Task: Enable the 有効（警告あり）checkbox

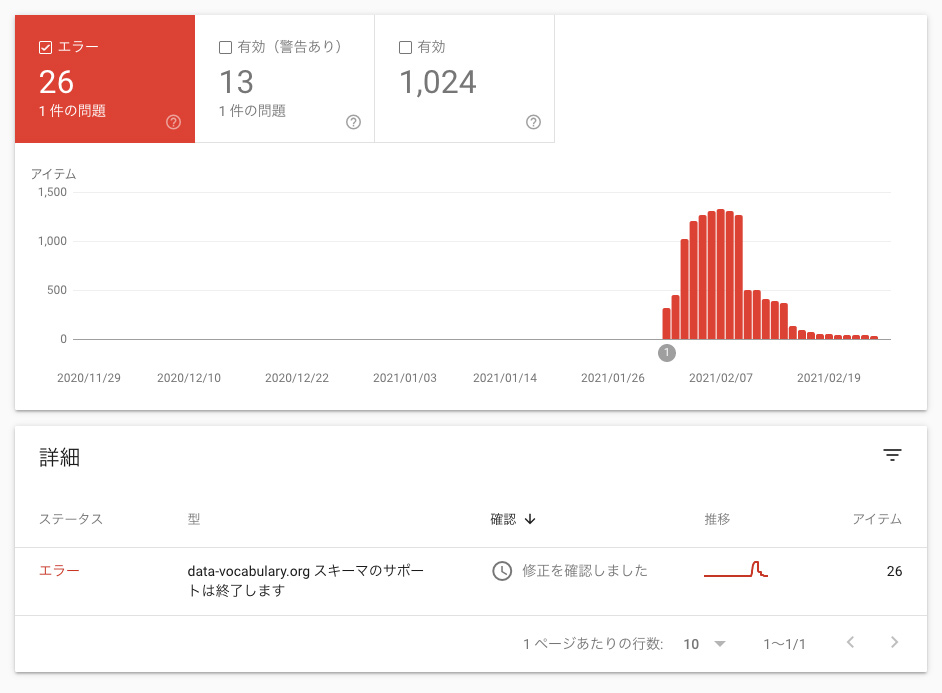Action: [225, 47]
